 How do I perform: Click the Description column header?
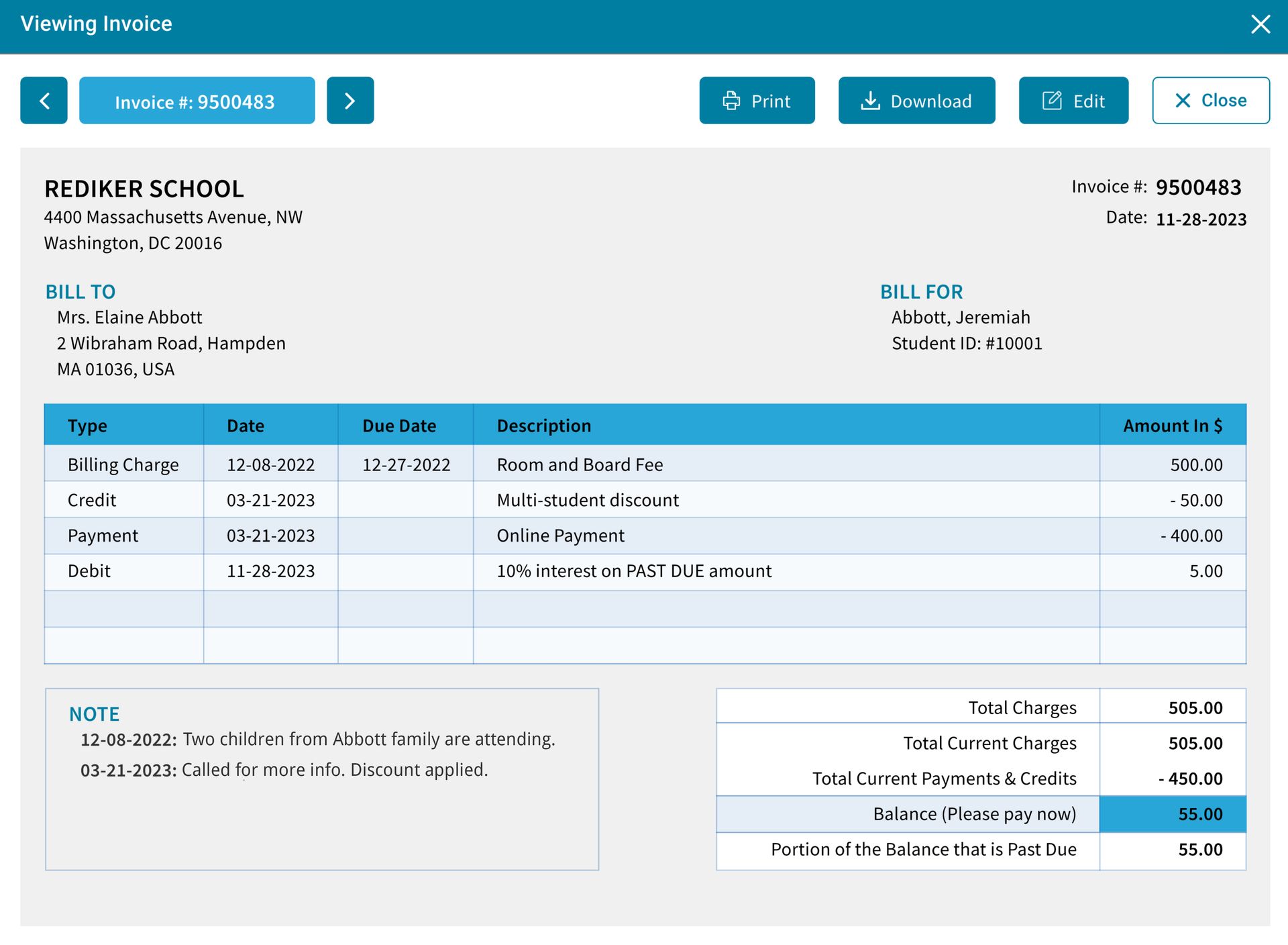[544, 426]
